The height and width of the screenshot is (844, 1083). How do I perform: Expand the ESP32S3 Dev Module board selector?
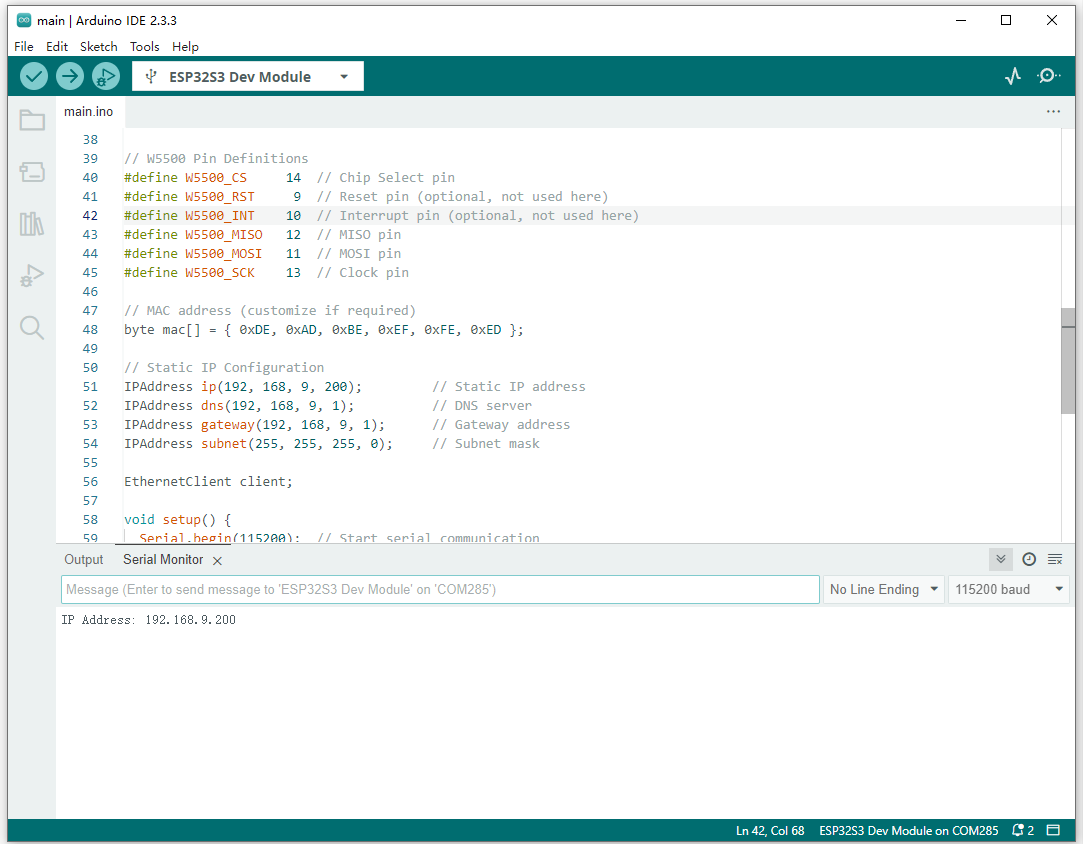[248, 77]
